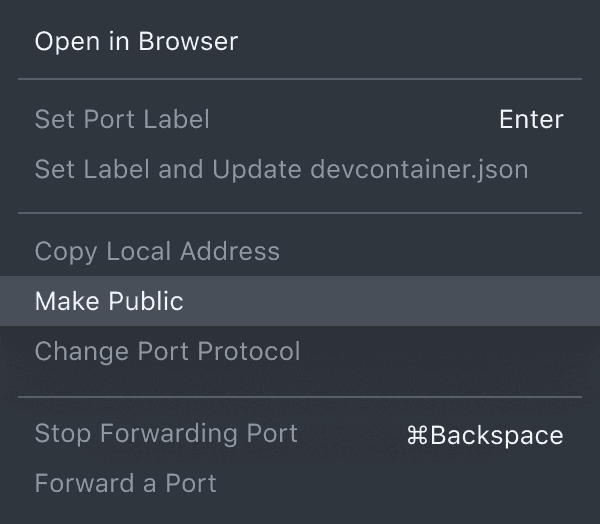600x524 pixels.
Task: Select the highlighted Make Public item
Action: click(109, 301)
